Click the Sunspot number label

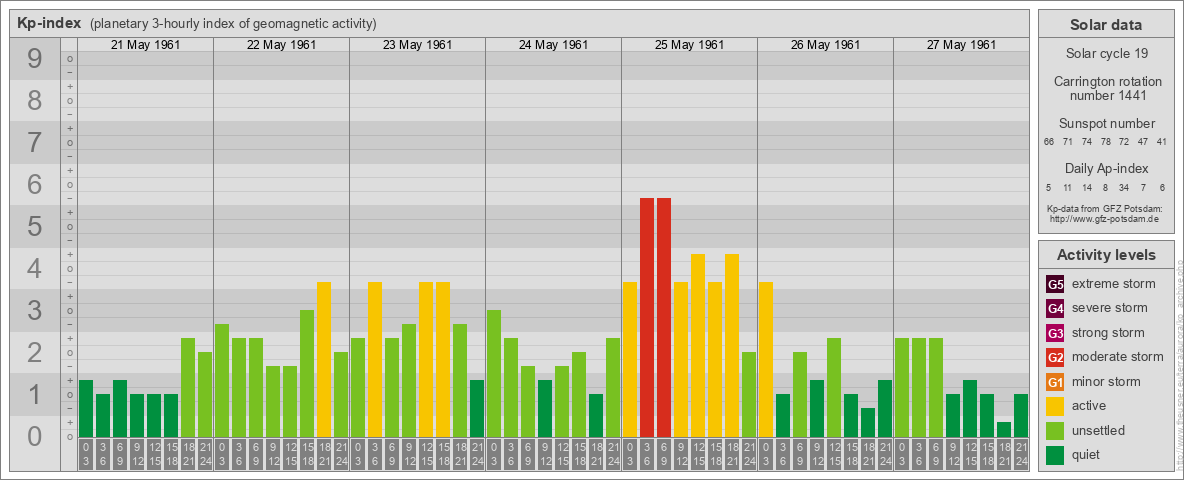coord(1106,124)
